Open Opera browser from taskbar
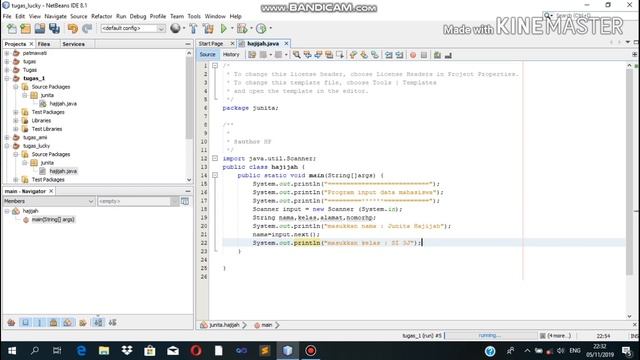 click(196, 351)
